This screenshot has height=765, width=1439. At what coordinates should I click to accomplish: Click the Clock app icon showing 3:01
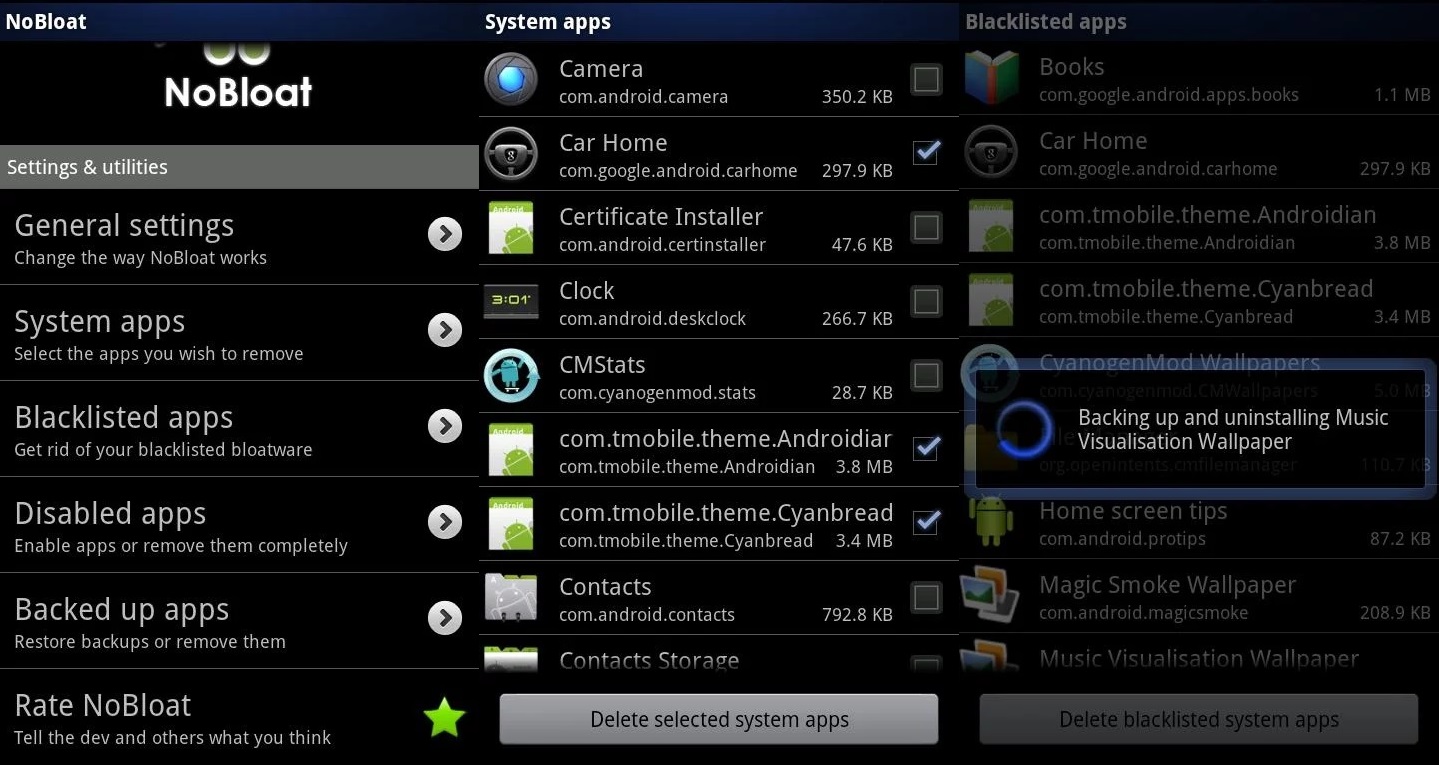(511, 301)
